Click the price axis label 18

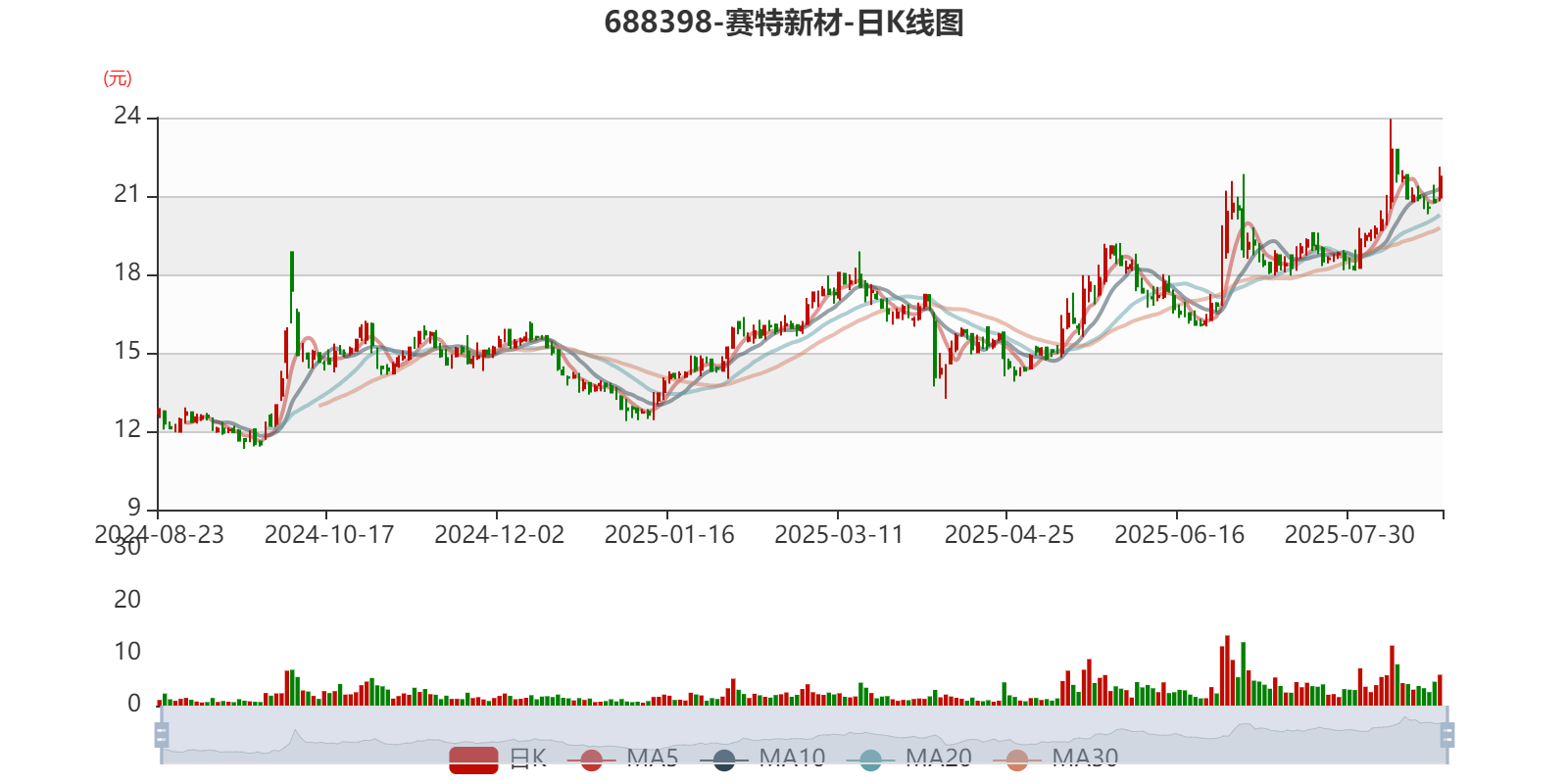click(127, 273)
